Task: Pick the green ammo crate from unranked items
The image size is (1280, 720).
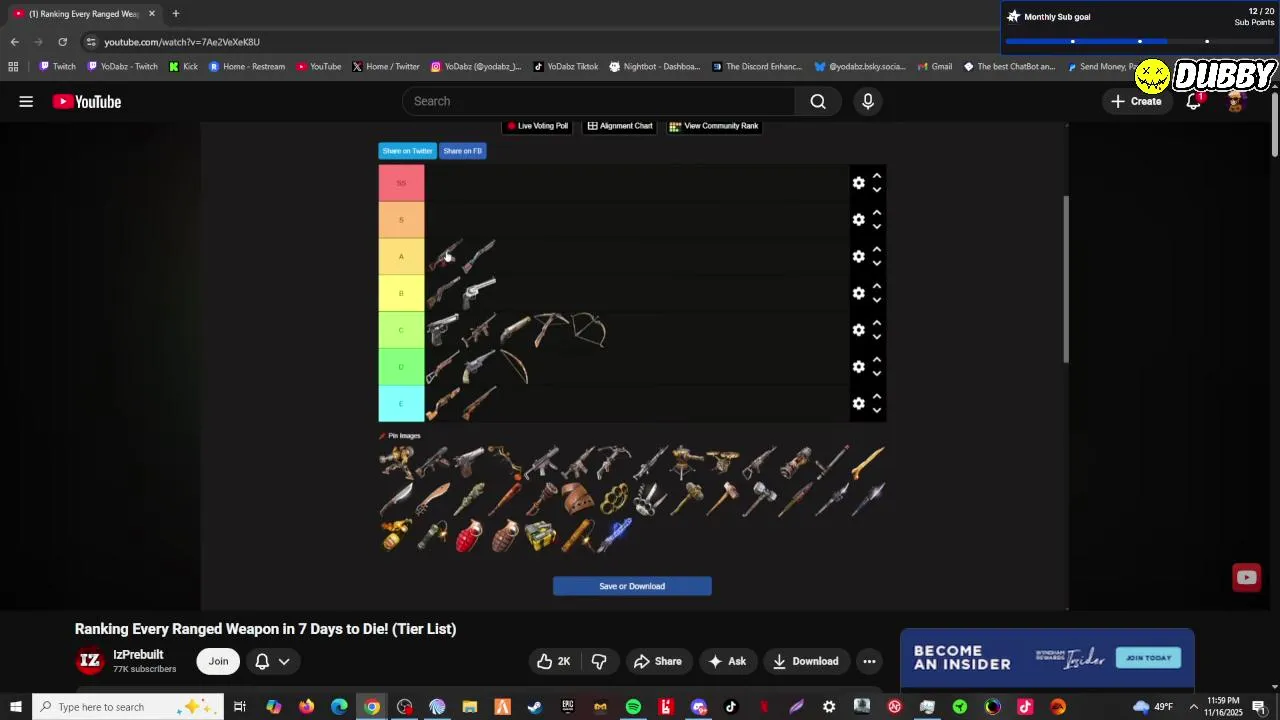Action: (540, 535)
